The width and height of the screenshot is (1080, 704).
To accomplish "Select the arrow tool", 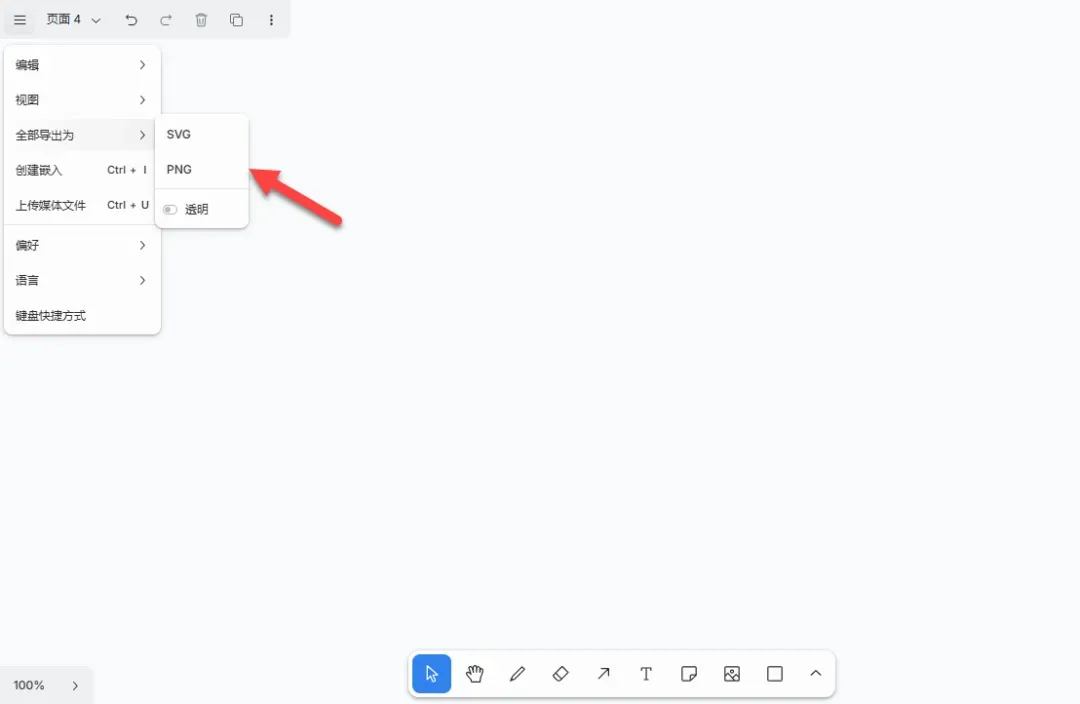I will pos(604,674).
